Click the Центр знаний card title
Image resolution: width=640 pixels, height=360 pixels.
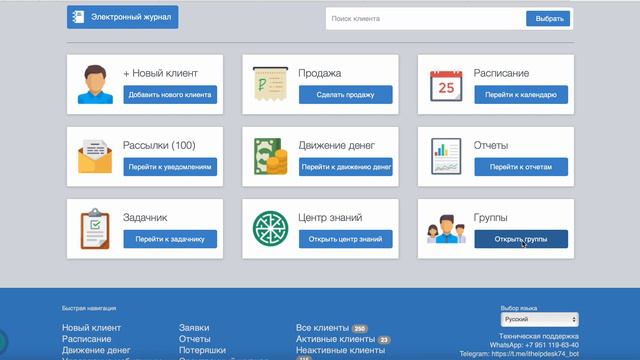(x=330, y=218)
